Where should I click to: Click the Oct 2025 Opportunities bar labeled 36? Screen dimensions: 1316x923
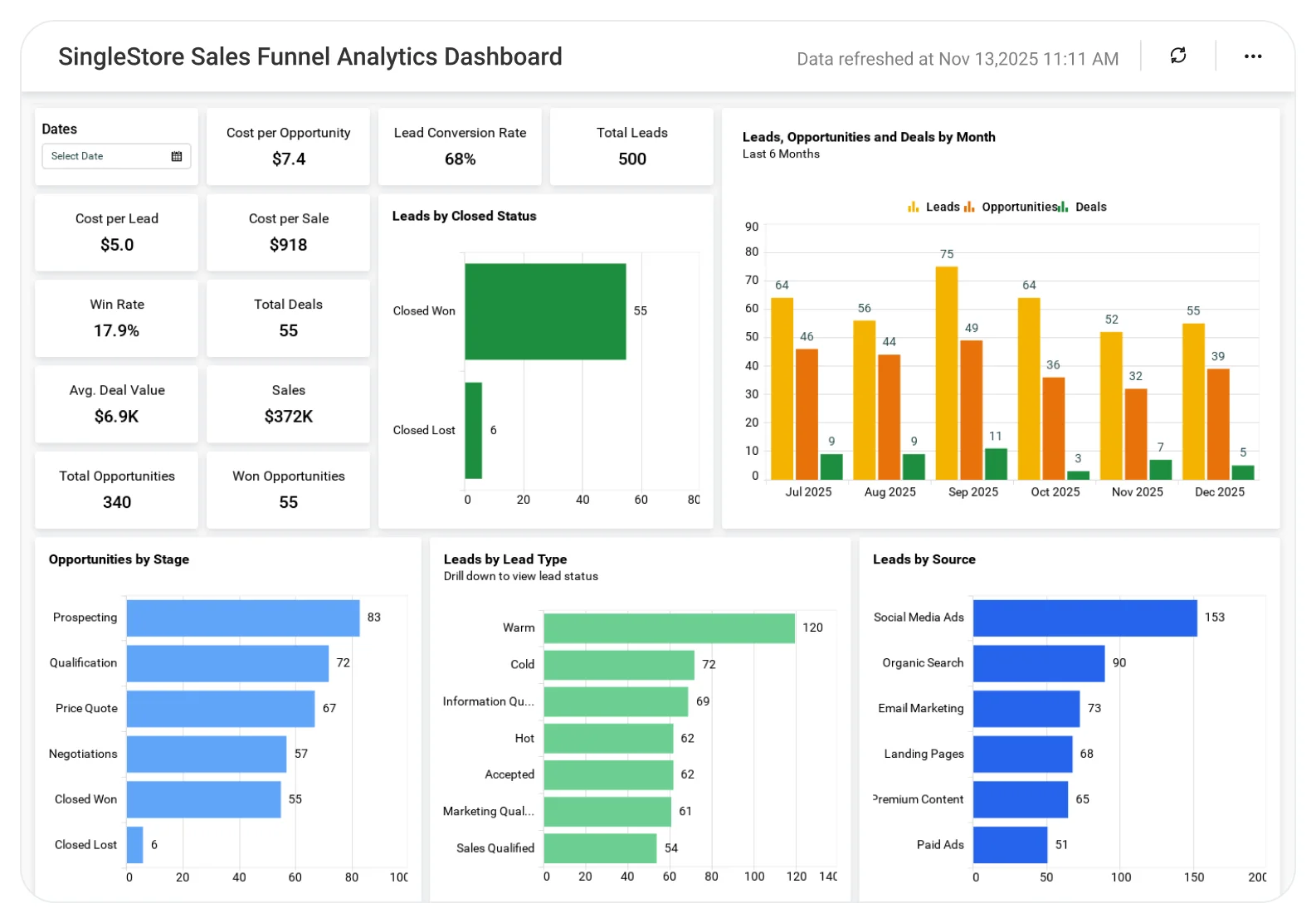click(x=1054, y=428)
